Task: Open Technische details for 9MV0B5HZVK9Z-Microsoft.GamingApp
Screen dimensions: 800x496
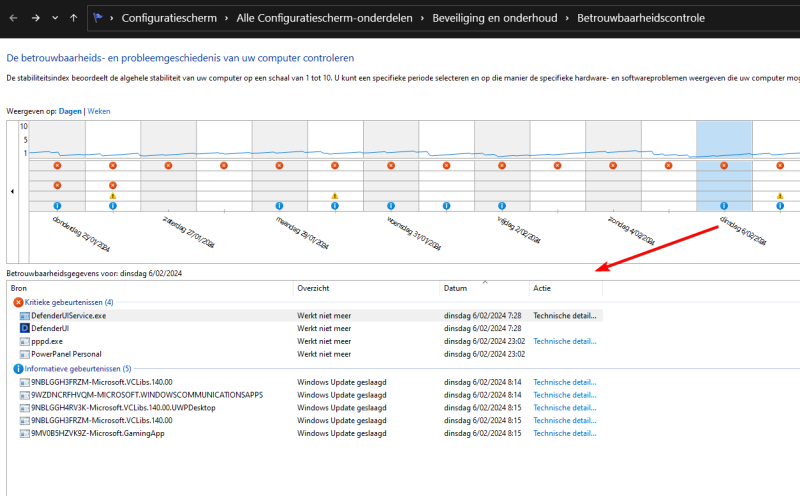Action: pyautogui.click(x=564, y=433)
